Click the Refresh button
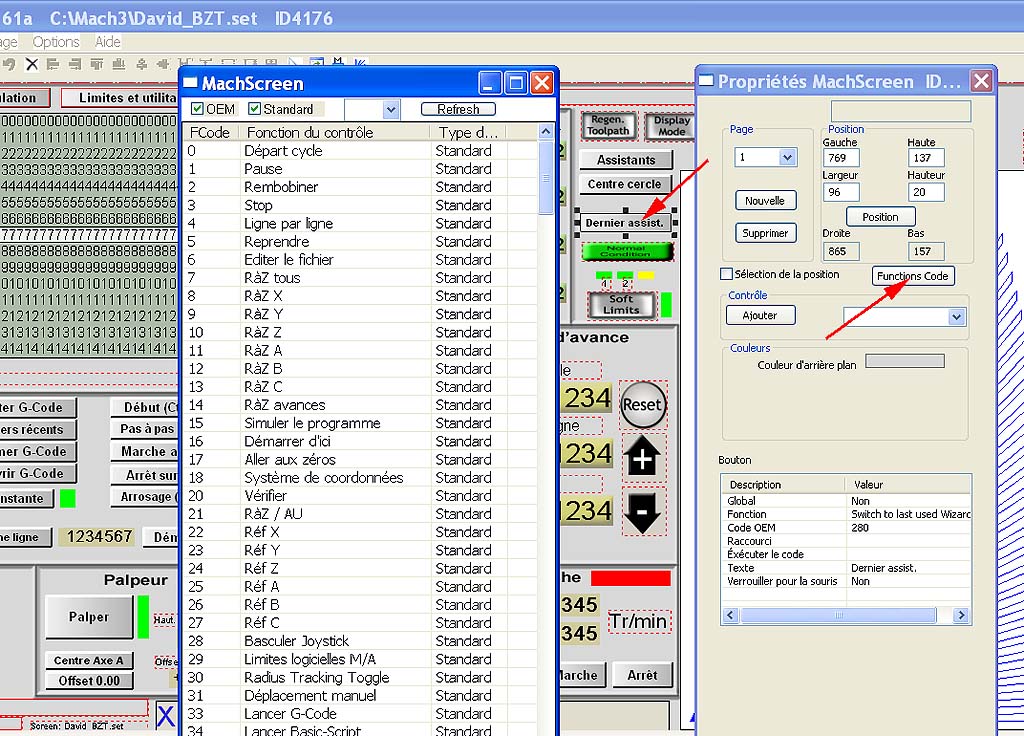This screenshot has height=736, width=1024. click(458, 109)
